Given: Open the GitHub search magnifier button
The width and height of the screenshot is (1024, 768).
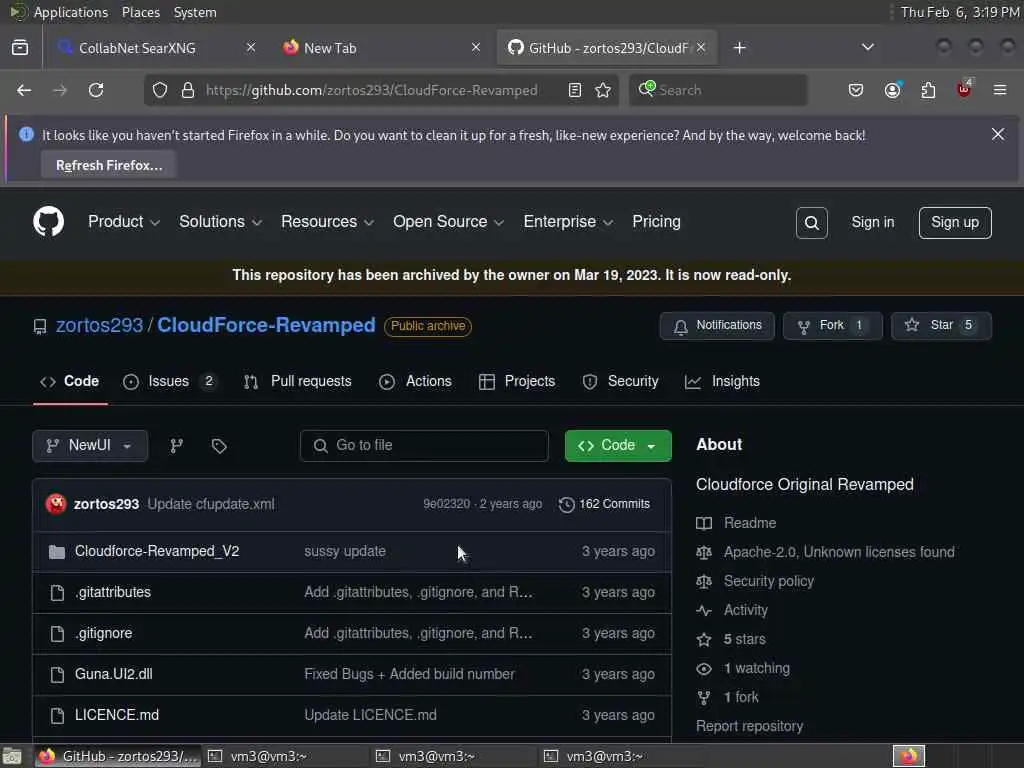Looking at the screenshot, I should coord(812,223).
